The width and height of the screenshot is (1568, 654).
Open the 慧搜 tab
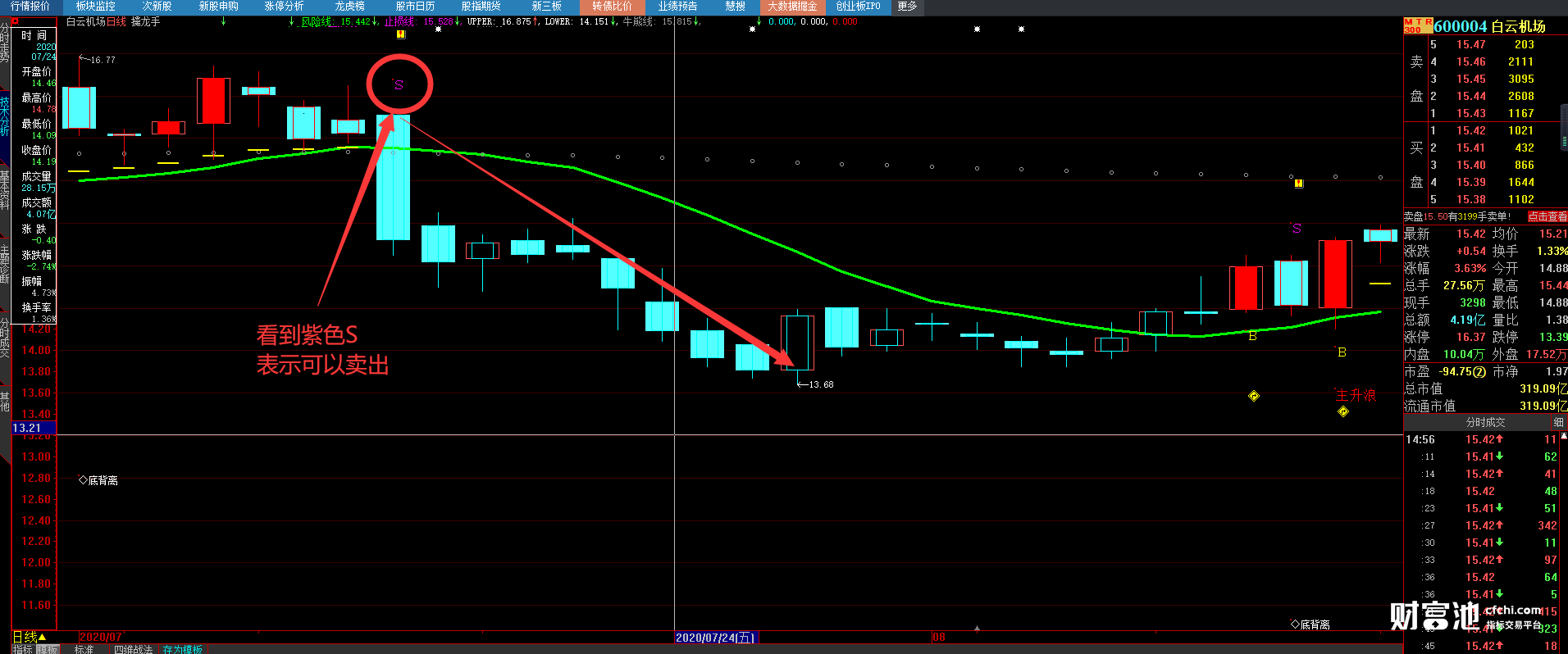[x=736, y=7]
